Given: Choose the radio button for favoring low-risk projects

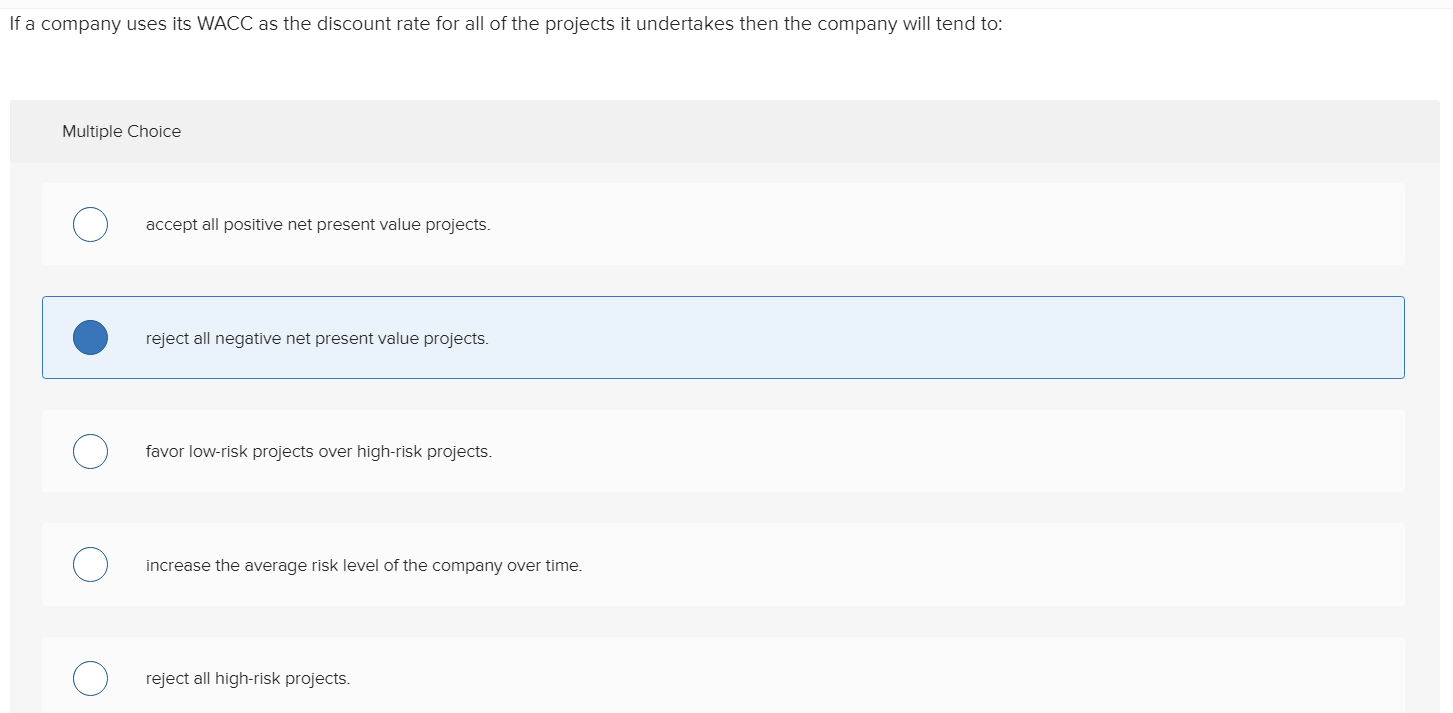Looking at the screenshot, I should pyautogui.click(x=90, y=452).
